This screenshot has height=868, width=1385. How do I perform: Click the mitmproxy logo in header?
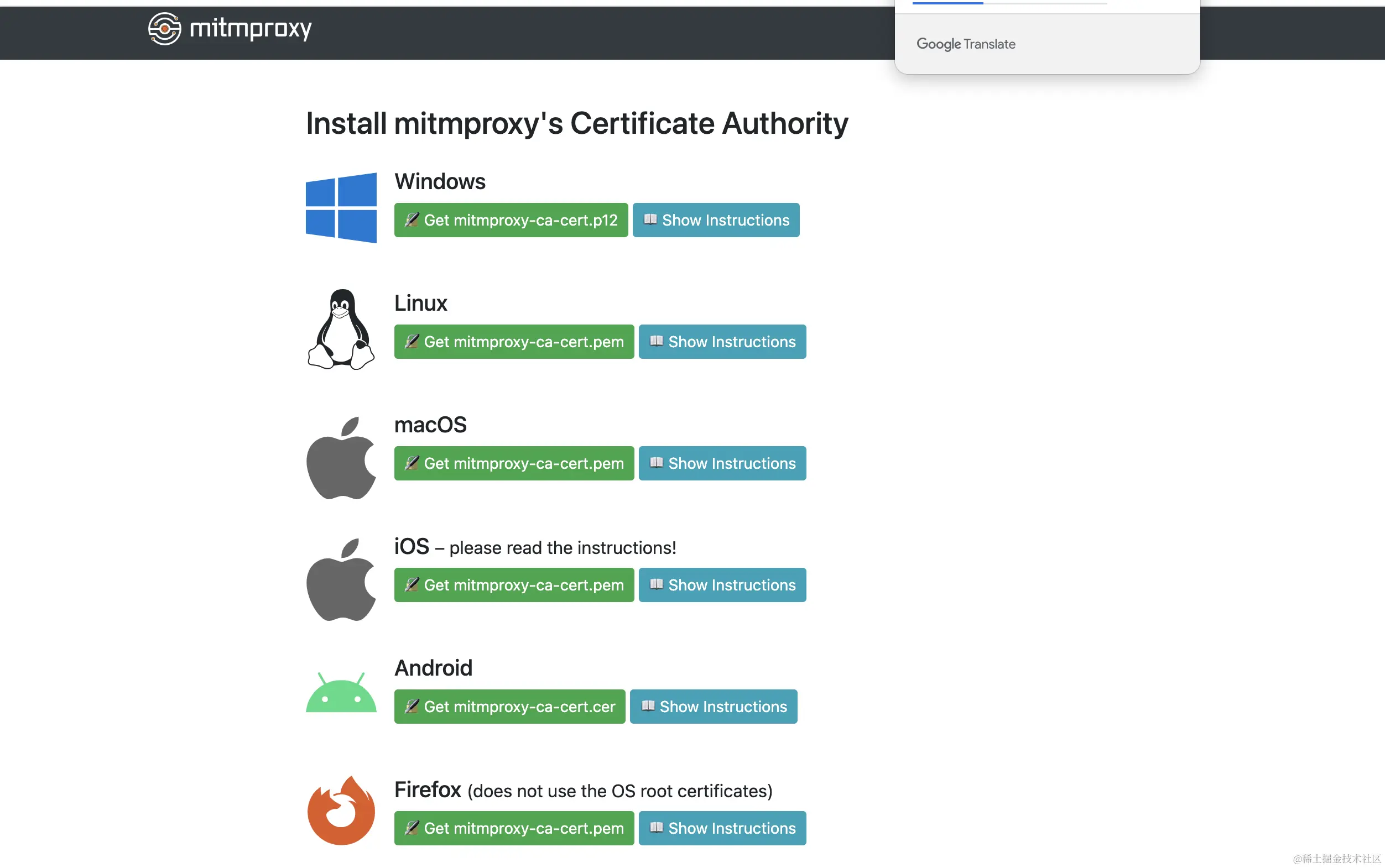230,29
